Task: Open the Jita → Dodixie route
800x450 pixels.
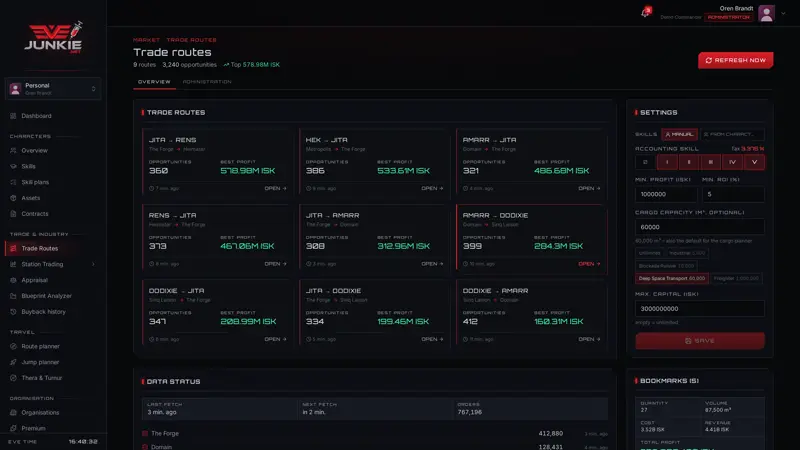Action: pyautogui.click(x=432, y=339)
